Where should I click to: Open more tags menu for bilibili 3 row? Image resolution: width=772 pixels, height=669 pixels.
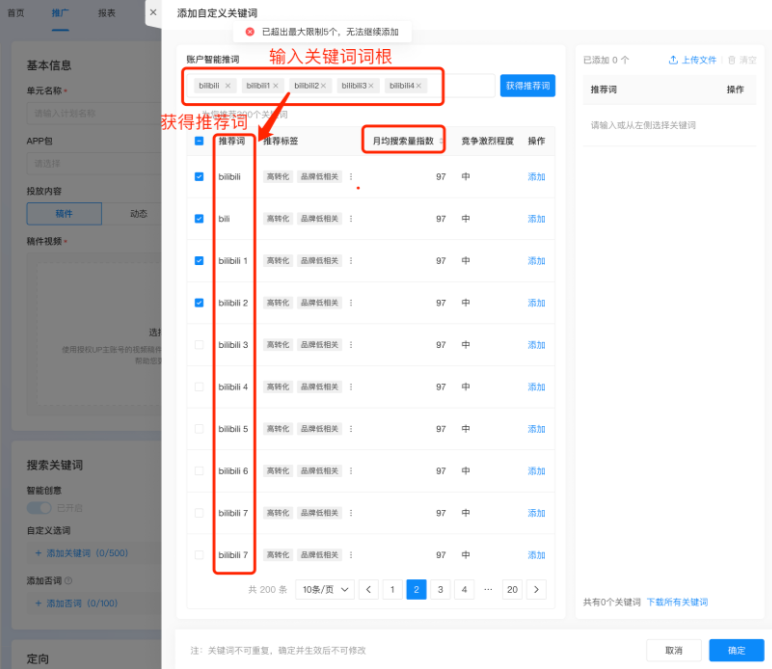pos(351,345)
